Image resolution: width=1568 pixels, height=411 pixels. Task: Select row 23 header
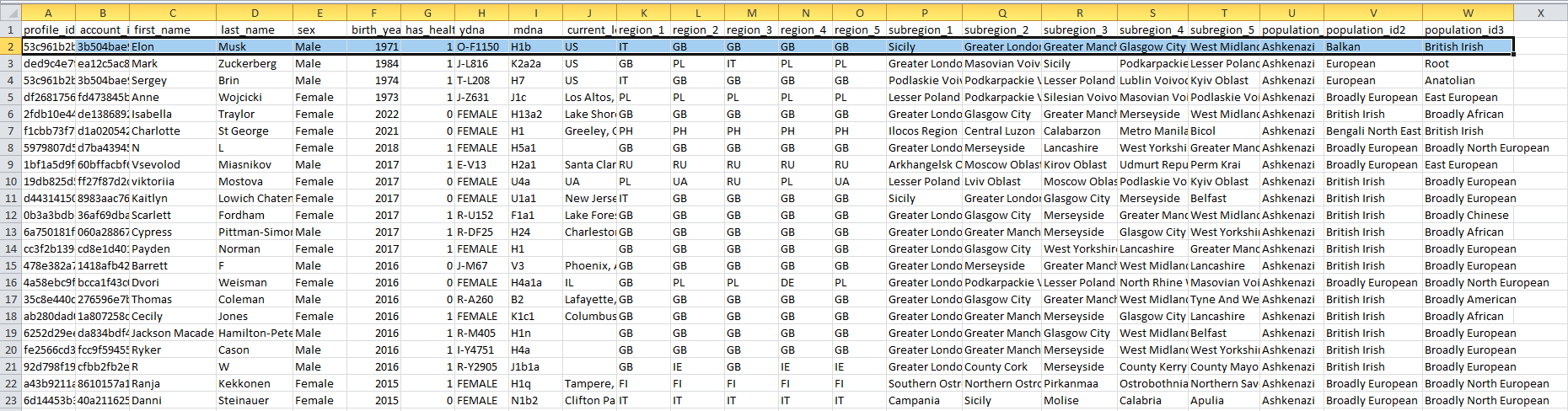coord(10,400)
